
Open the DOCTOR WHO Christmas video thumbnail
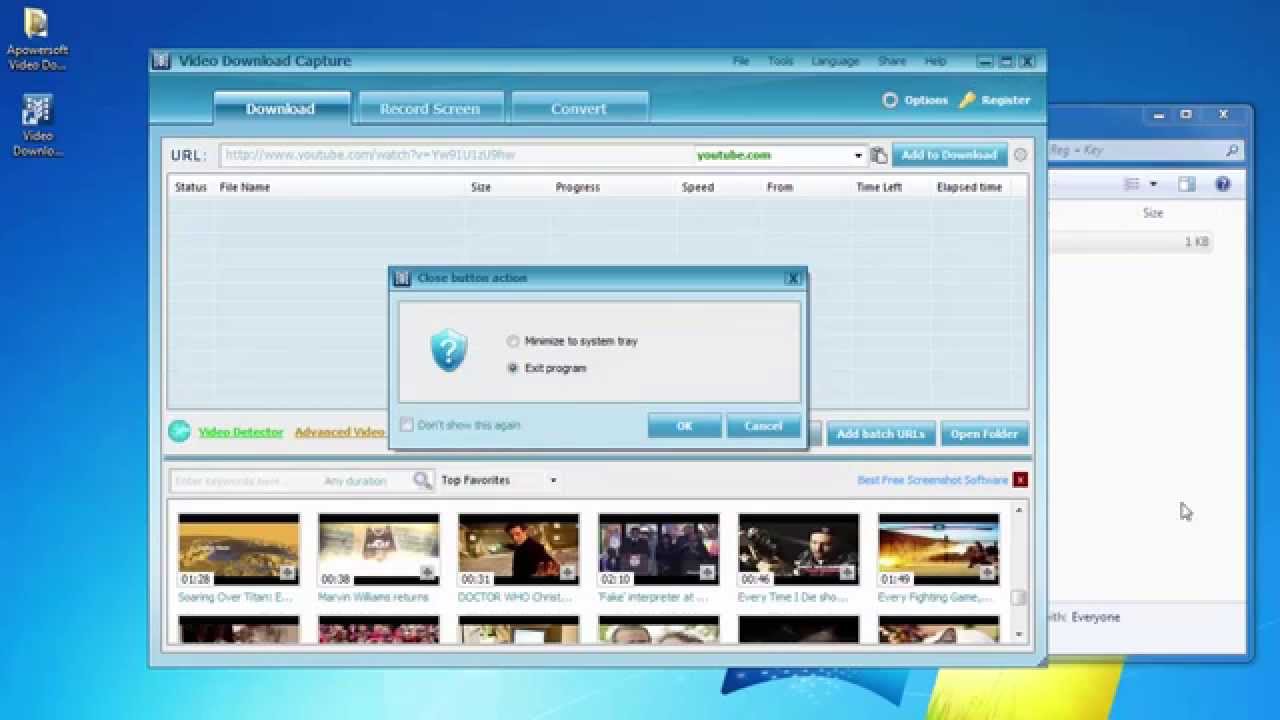pos(519,549)
